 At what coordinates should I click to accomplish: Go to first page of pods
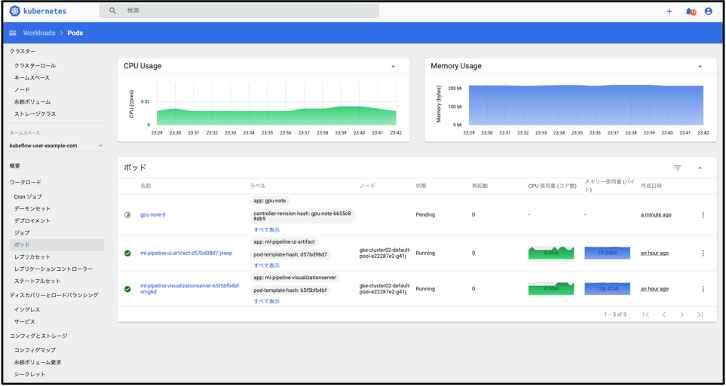(646, 314)
